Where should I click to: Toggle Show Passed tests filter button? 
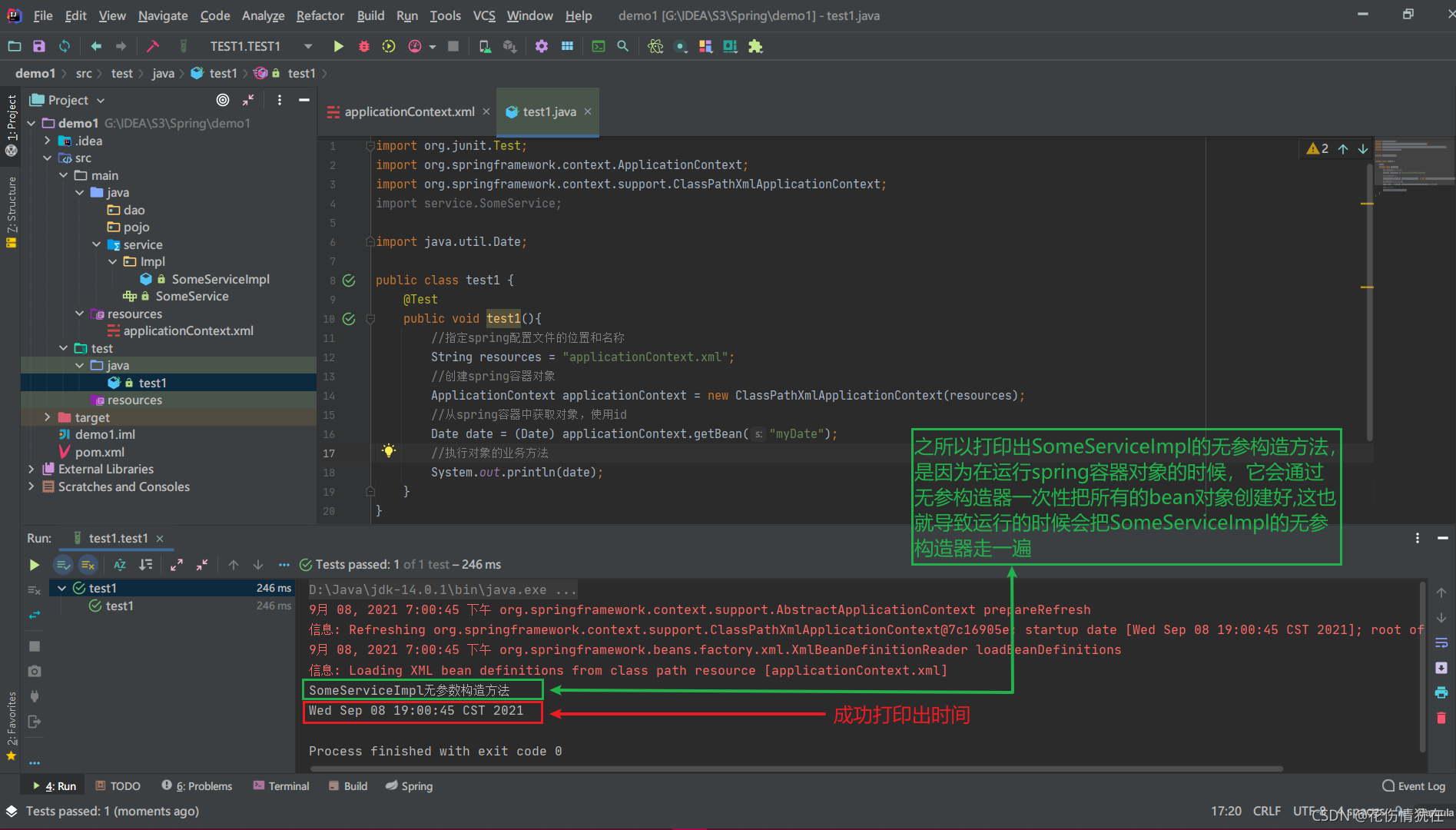point(63,565)
